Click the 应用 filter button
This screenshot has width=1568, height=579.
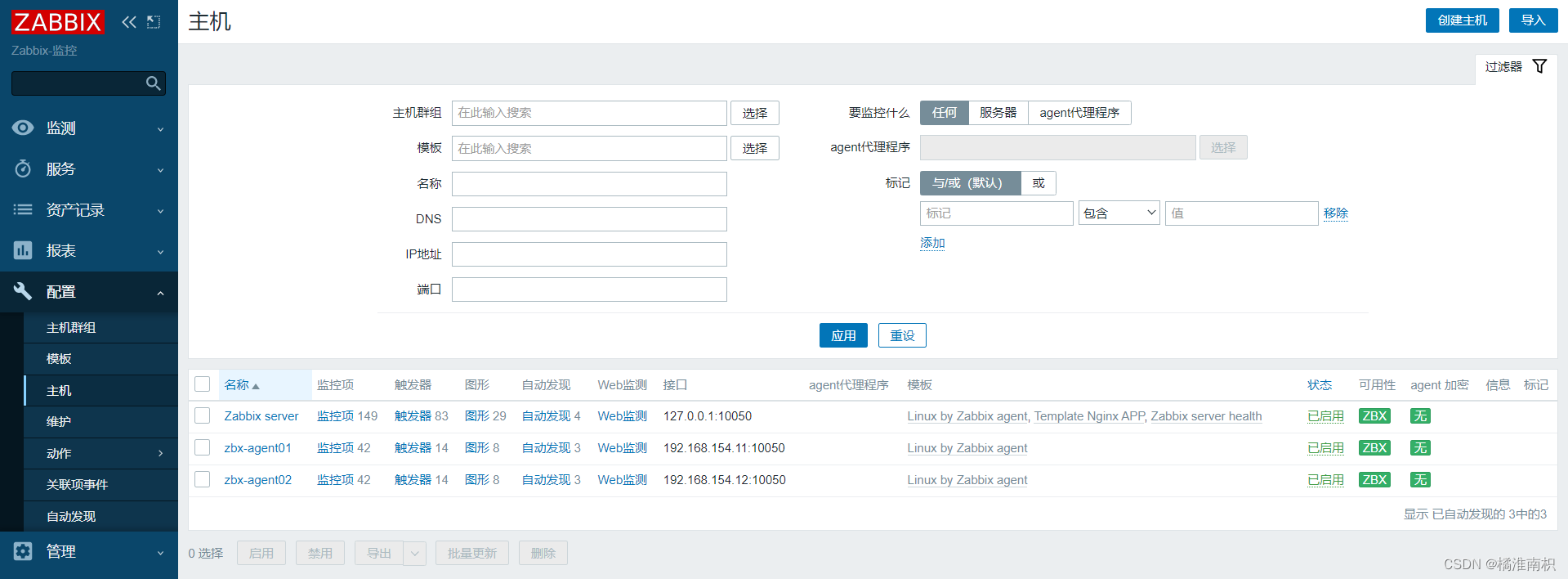click(x=843, y=335)
